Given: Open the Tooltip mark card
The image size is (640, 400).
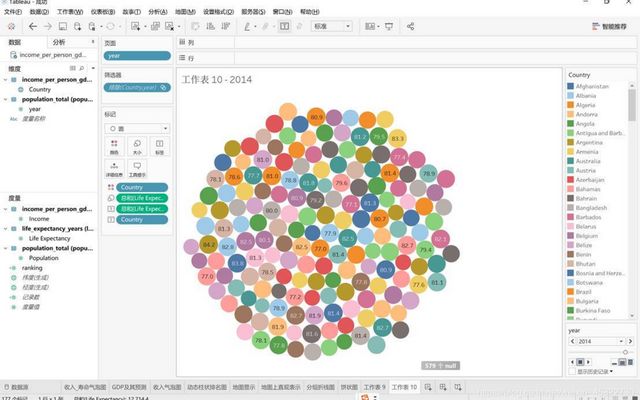Looking at the screenshot, I should pyautogui.click(x=137, y=169).
